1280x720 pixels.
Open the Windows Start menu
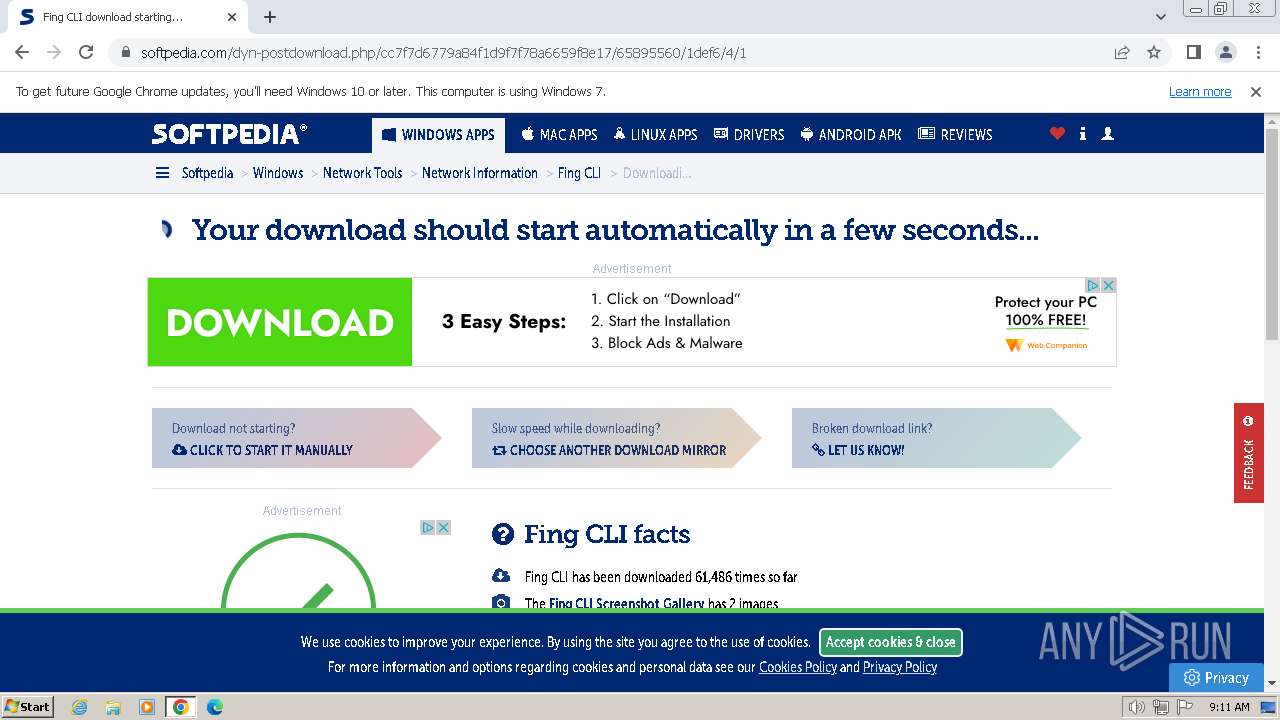[27, 706]
